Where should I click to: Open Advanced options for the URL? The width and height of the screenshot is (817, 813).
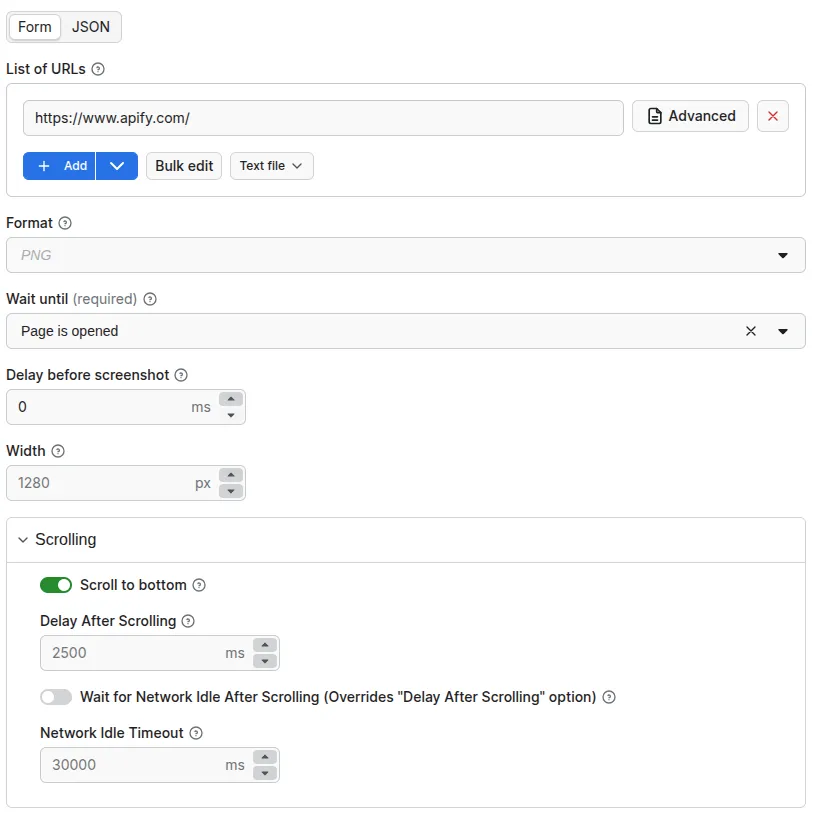[x=690, y=116]
